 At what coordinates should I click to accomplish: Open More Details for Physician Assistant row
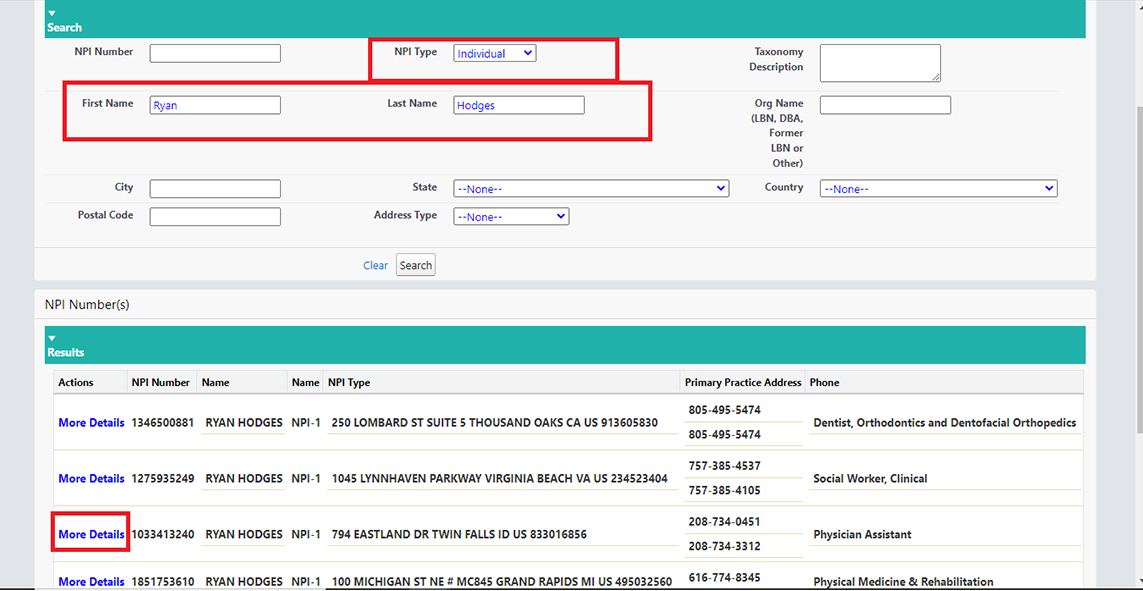click(x=91, y=535)
